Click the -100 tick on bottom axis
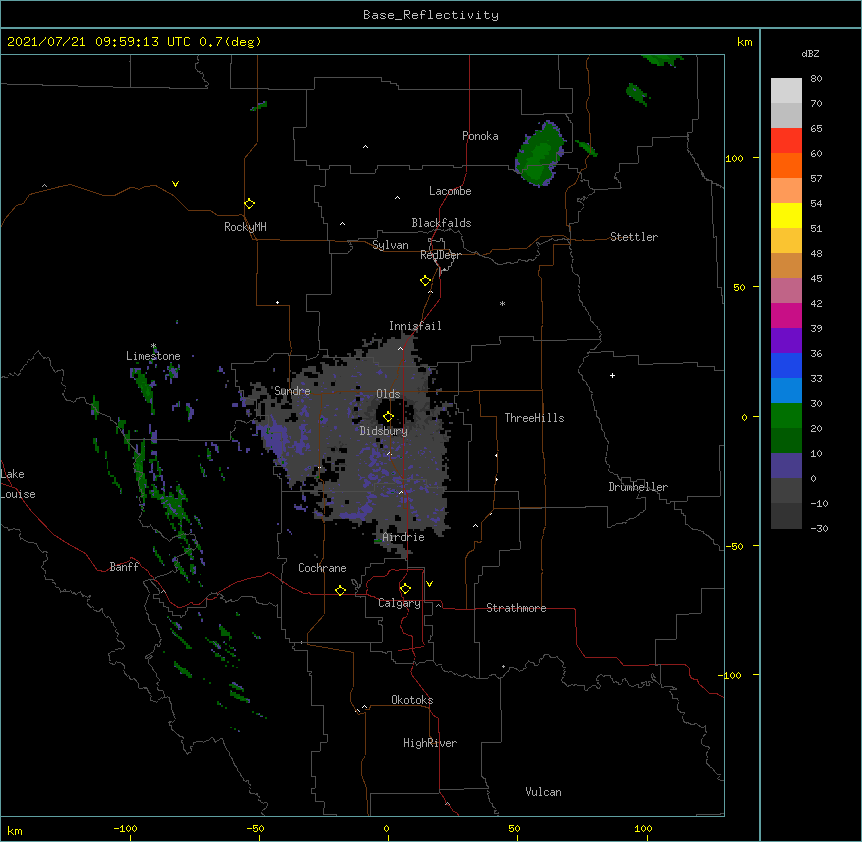The height and width of the screenshot is (842, 862). pos(125,828)
